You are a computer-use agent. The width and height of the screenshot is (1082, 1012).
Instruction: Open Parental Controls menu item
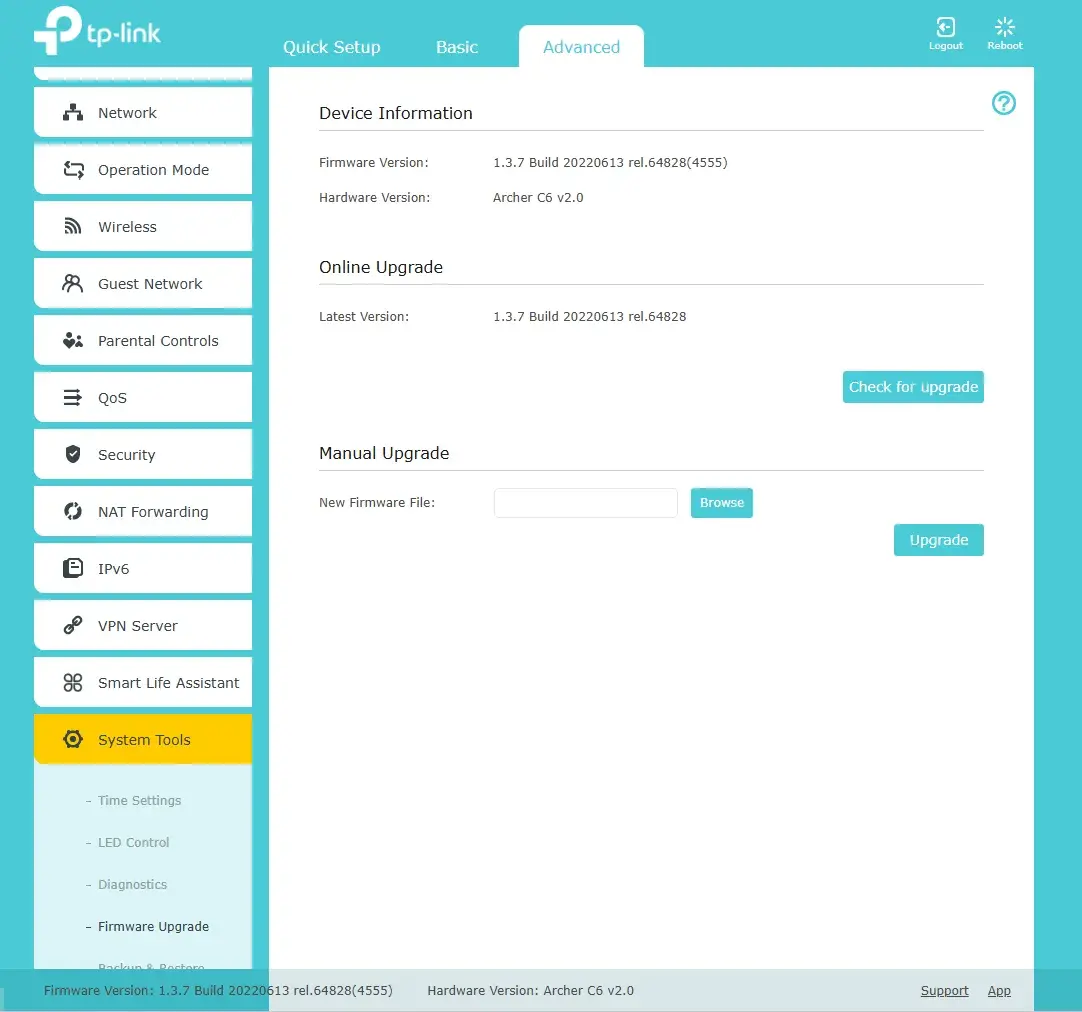143,341
